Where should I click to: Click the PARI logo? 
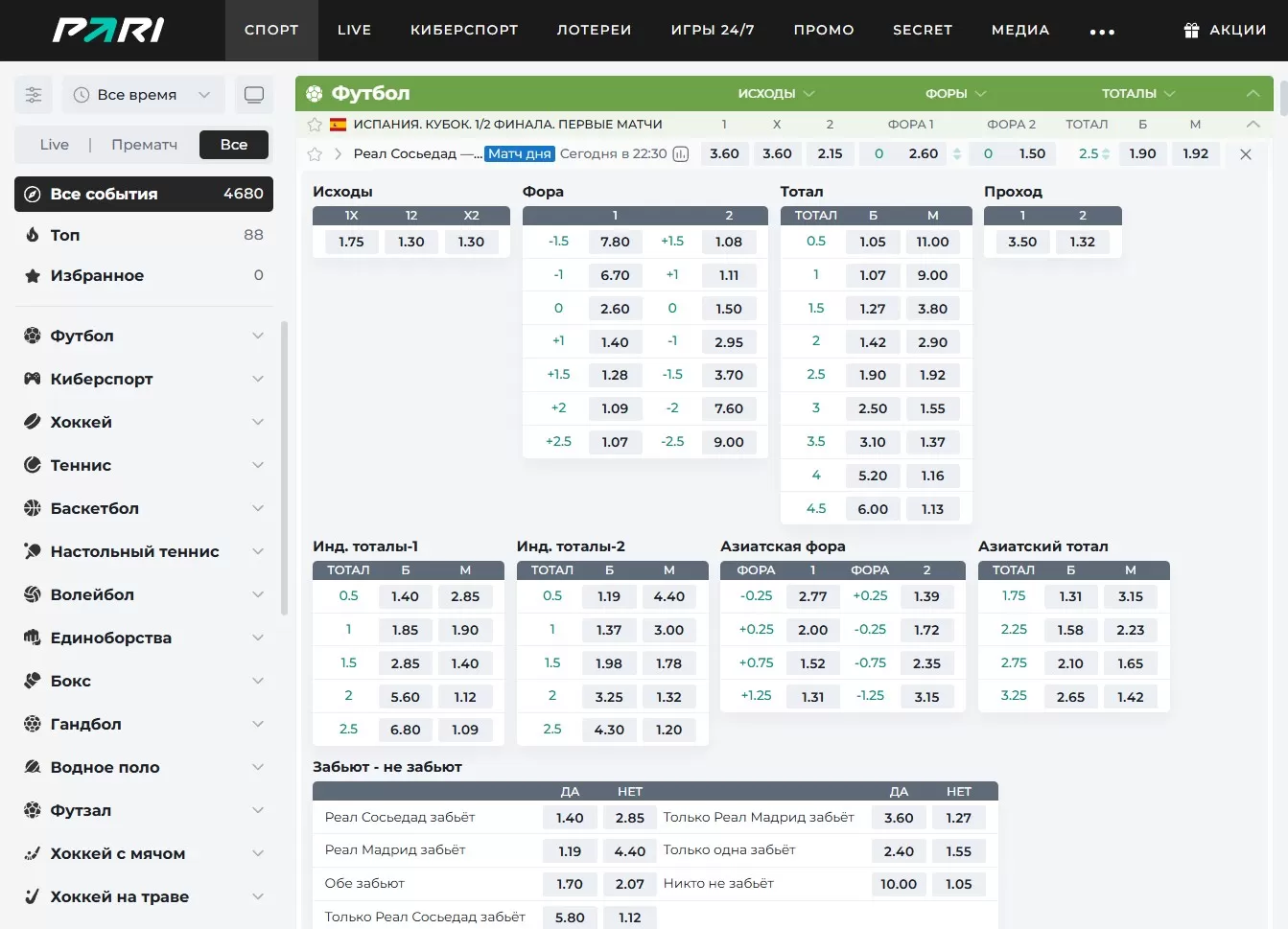pyautogui.click(x=108, y=30)
